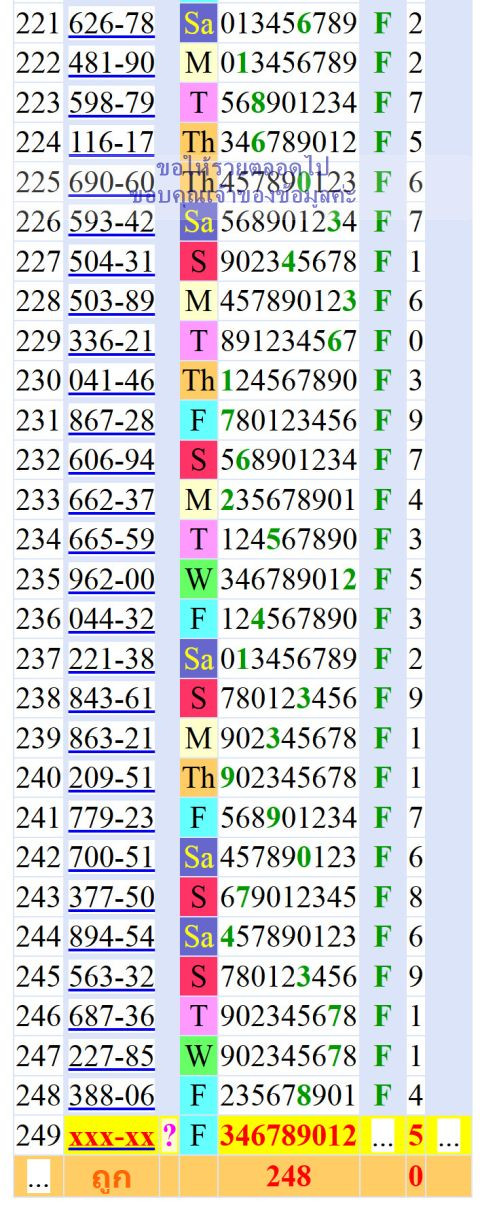
Task: Click the highlighted 346789012 number in row 249
Action: pos(288,1136)
